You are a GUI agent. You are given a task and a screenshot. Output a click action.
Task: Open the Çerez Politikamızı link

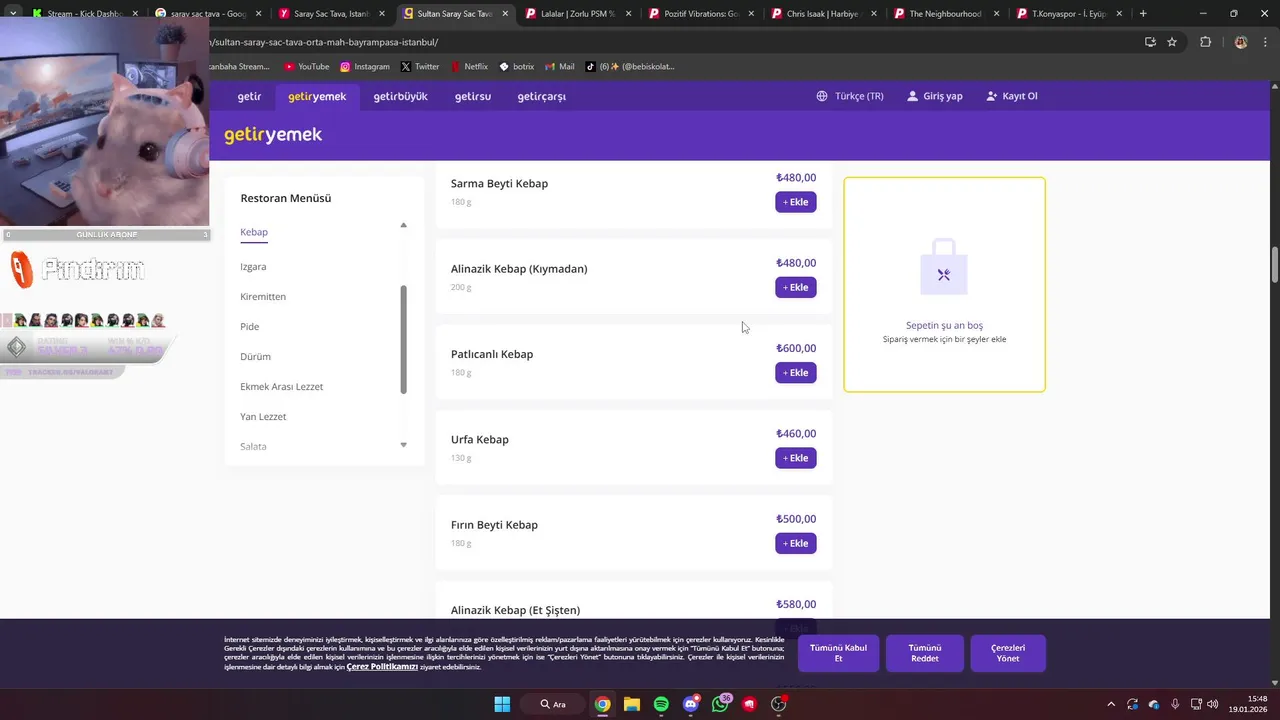[382, 667]
